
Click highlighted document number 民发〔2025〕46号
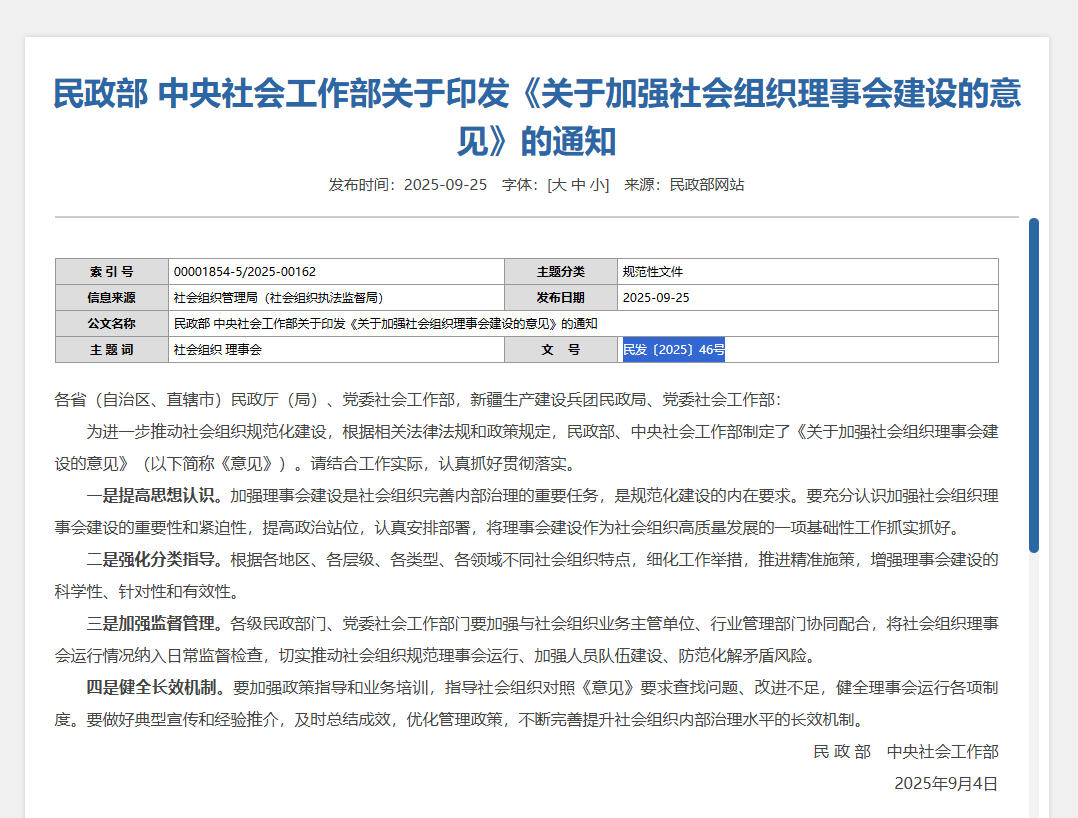click(674, 350)
